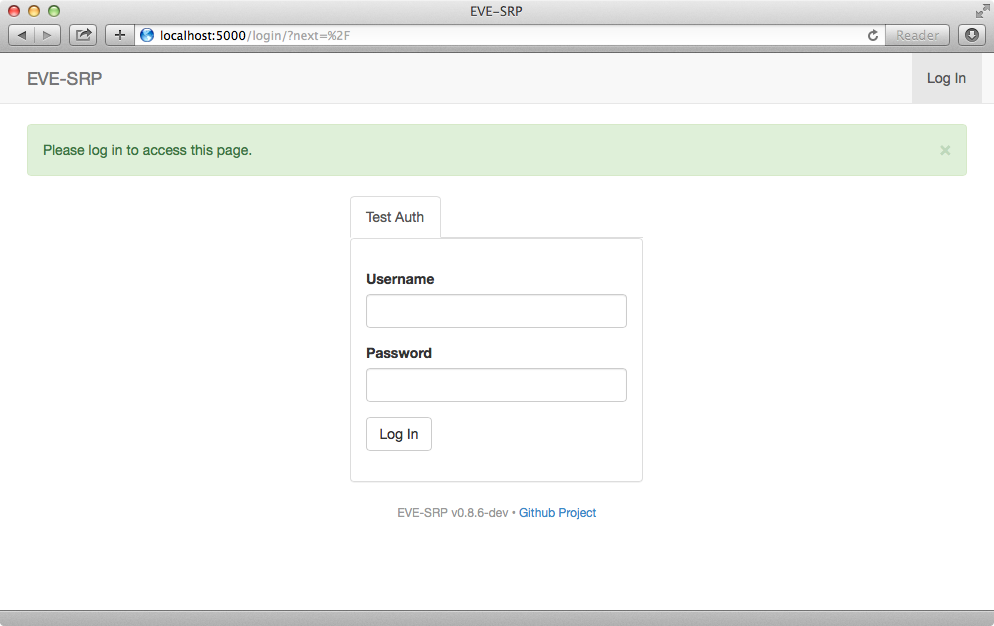The image size is (994, 626).
Task: Dismiss the 'Please log in' alert
Action: point(945,150)
